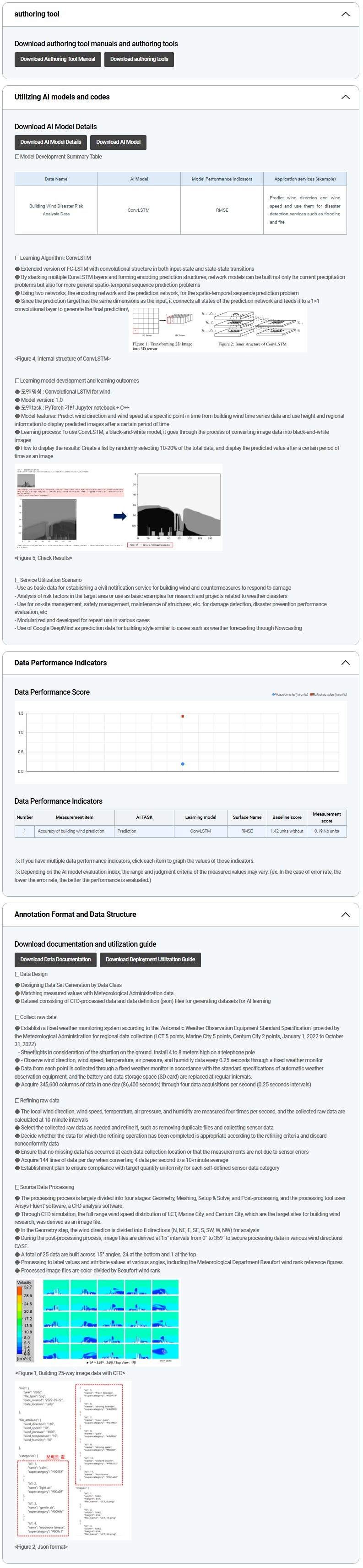This screenshot has height=1568, width=363.
Task: Click the red reference value data point
Action: click(182, 717)
